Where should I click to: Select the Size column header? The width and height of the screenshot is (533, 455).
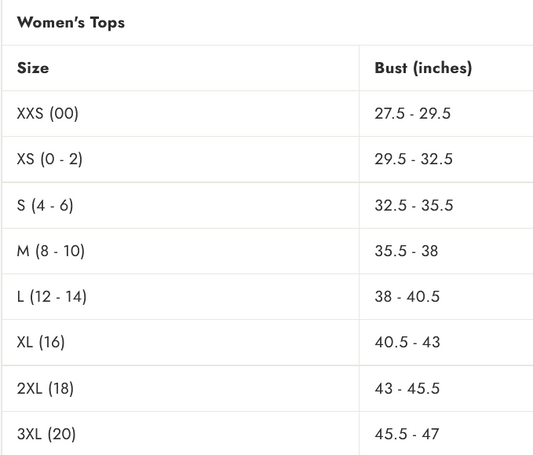pos(33,68)
